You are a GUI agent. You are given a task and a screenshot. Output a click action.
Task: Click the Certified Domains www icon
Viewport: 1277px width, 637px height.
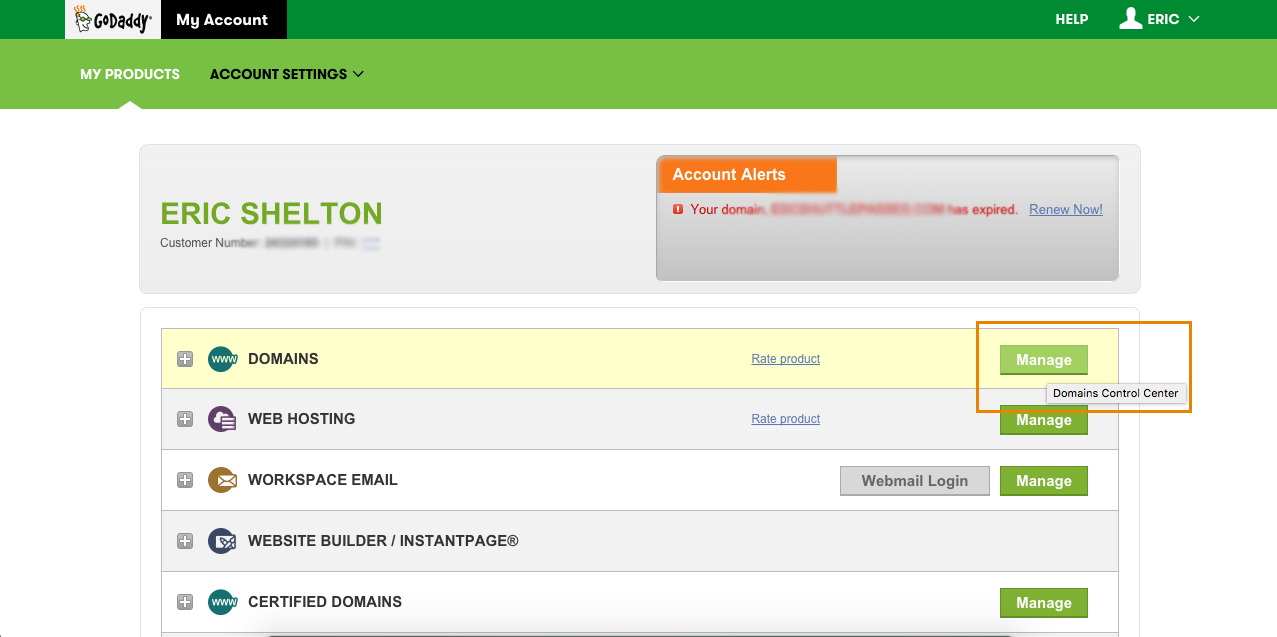[221, 602]
